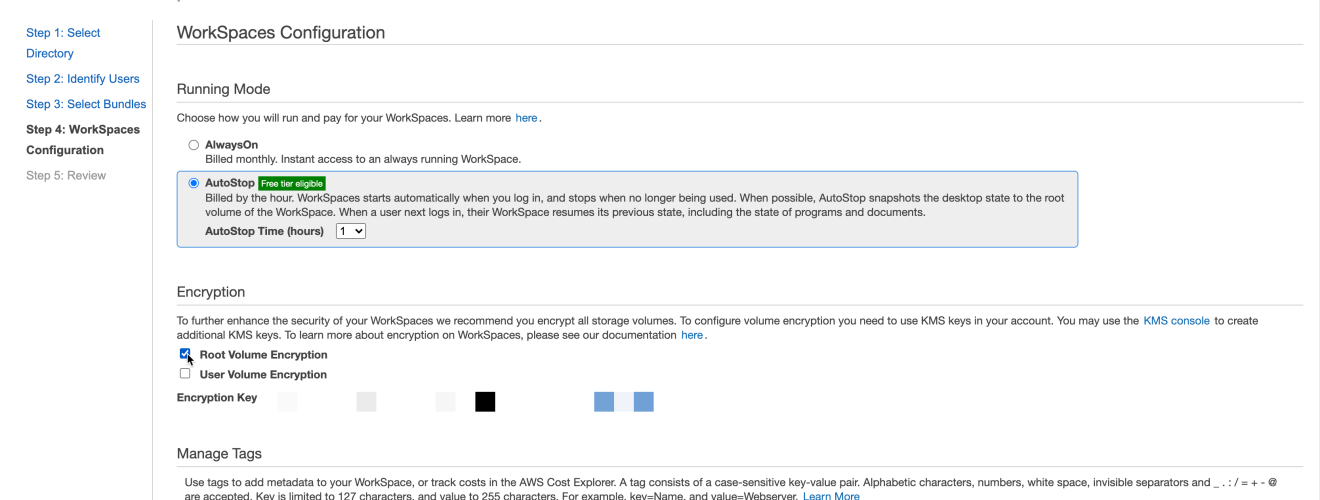The height and width of the screenshot is (500, 1320).
Task: Click the Manage Tags heading
Action: [219, 453]
